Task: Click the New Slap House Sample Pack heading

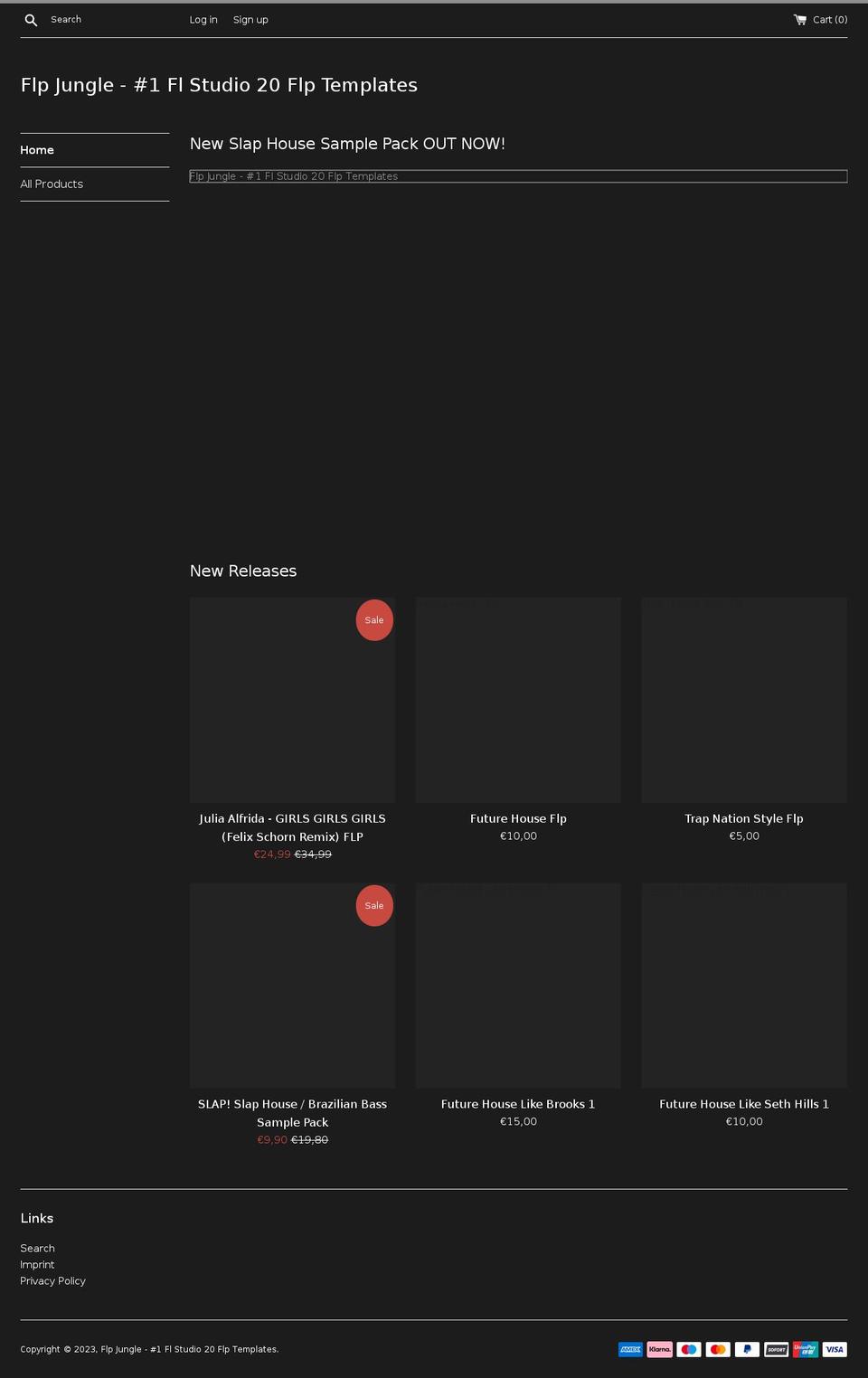Action: [x=347, y=144]
